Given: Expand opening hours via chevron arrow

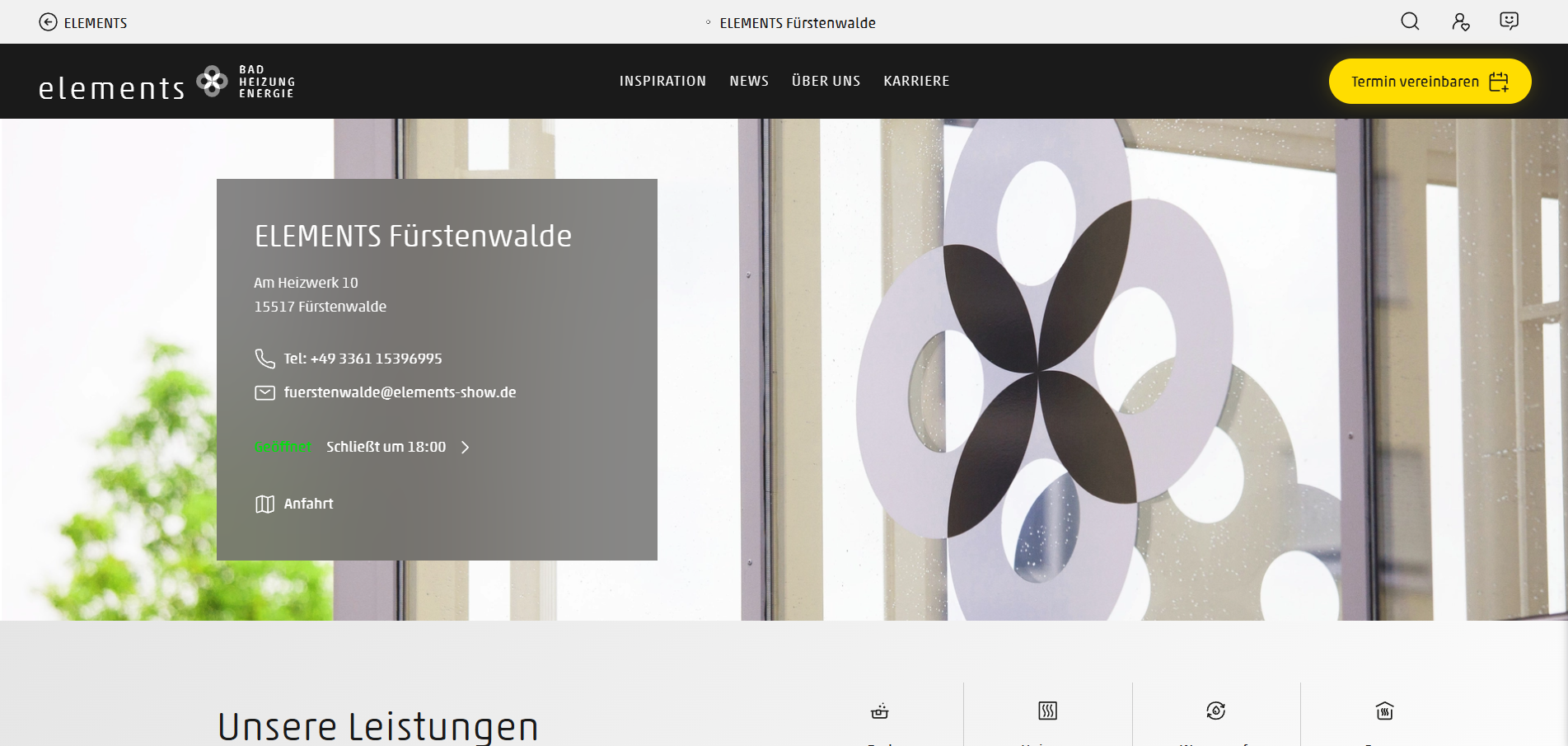Looking at the screenshot, I should (466, 447).
